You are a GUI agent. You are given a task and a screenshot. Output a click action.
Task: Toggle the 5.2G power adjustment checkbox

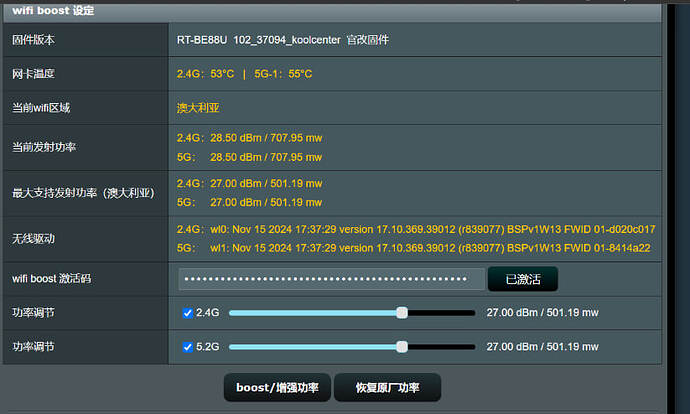click(x=188, y=347)
